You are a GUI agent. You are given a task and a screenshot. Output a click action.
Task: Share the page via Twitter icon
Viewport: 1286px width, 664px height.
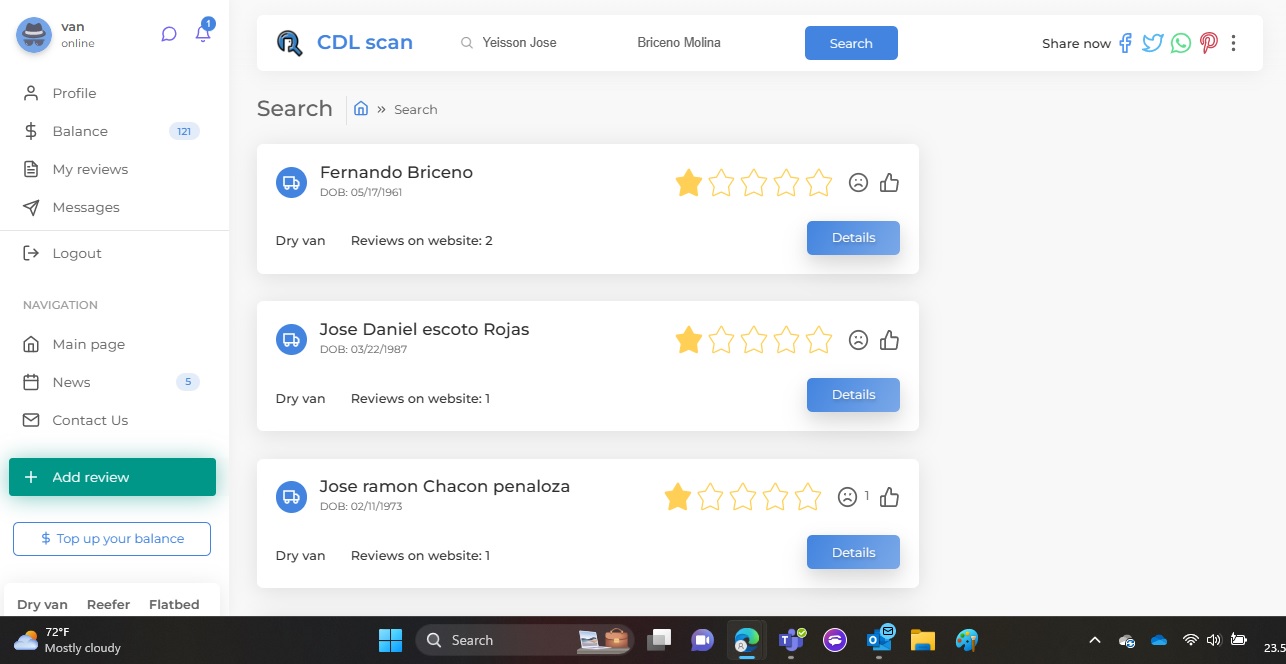tap(1153, 43)
